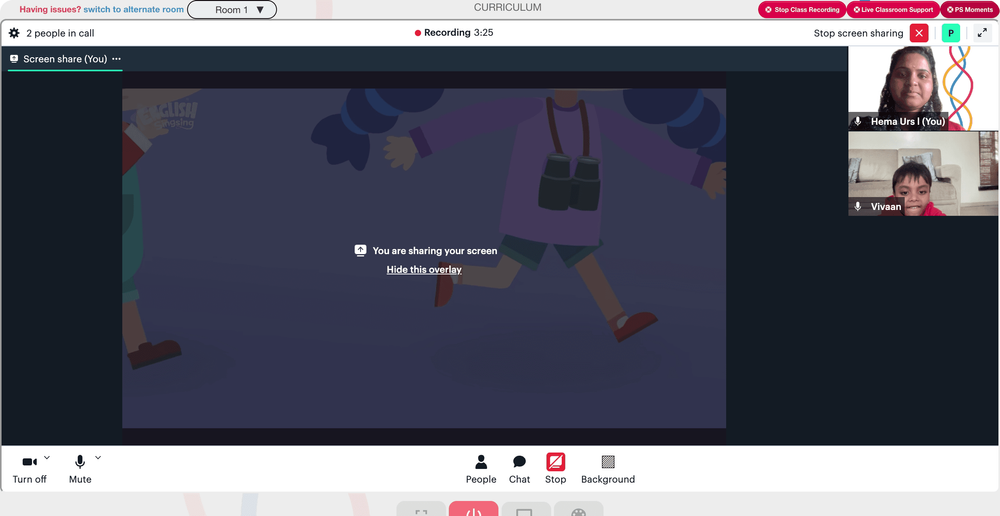Click microphone icon on Vivaan's tile
Screen dimensions: 1000x516
tap(858, 207)
